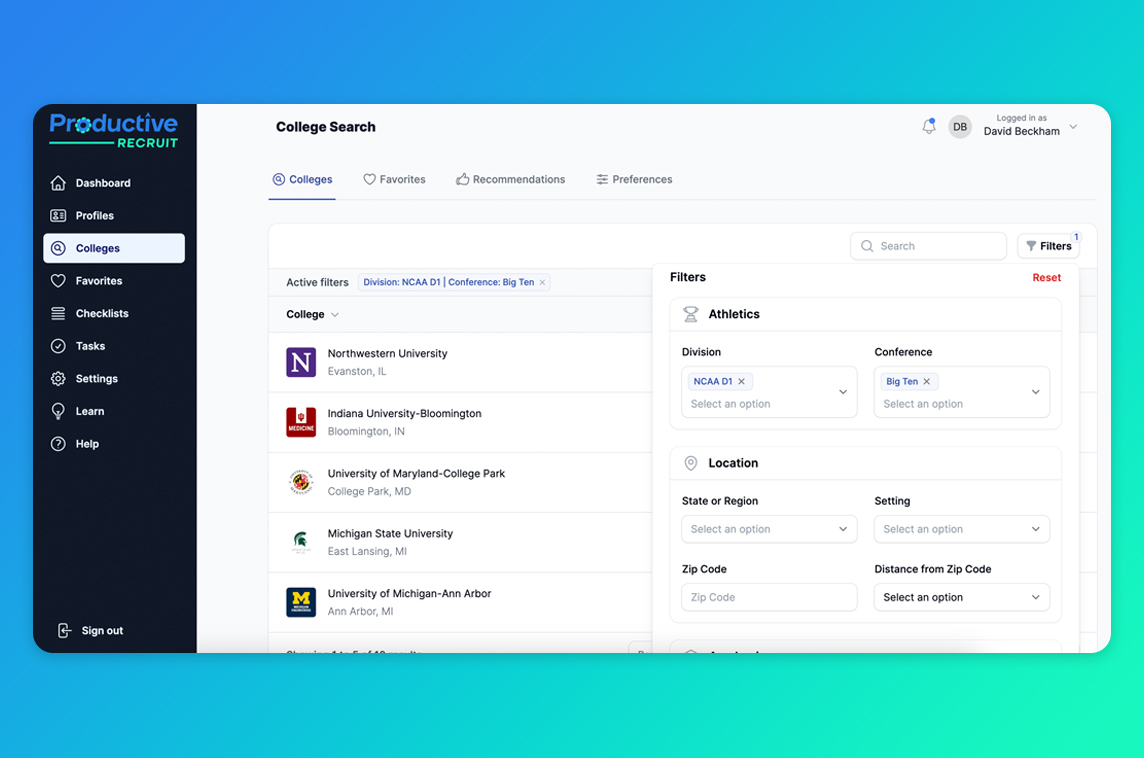Remove the Division/Conference active filter chip
Screen dimensions: 1144x758
click(542, 282)
